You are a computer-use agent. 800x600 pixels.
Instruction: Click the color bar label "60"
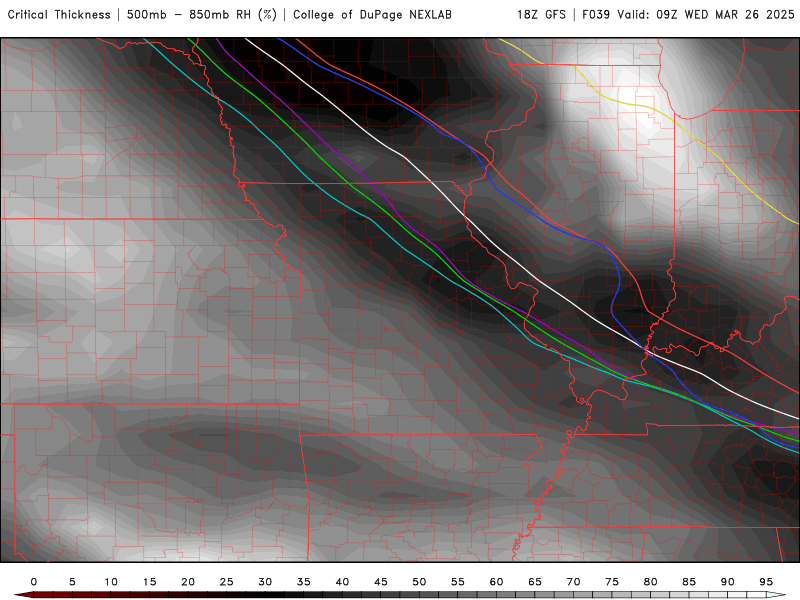pos(496,582)
